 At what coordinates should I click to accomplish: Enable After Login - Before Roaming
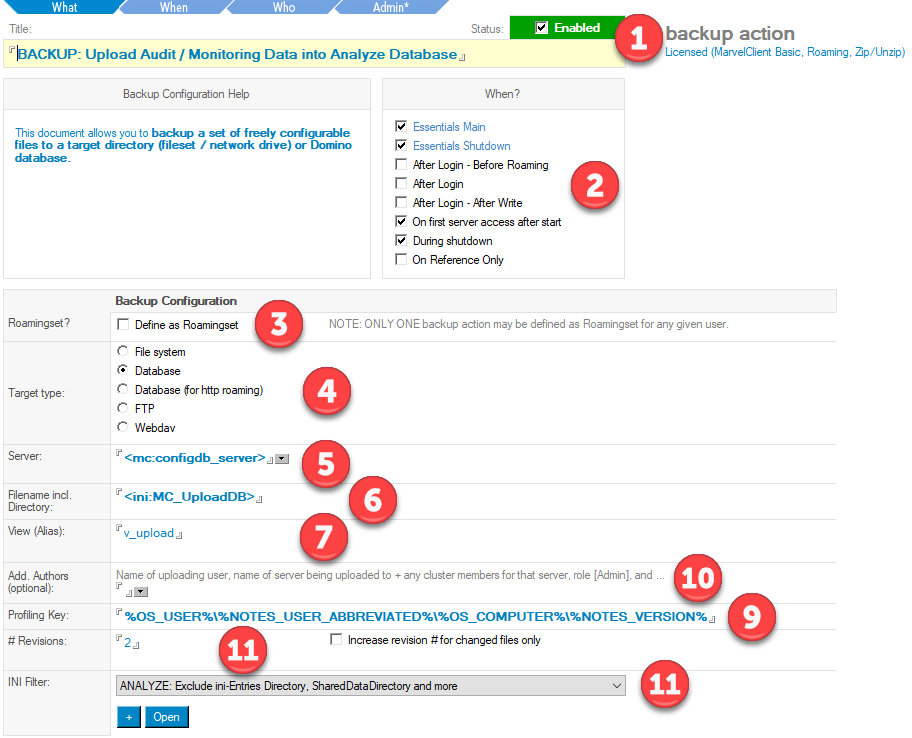(x=401, y=165)
